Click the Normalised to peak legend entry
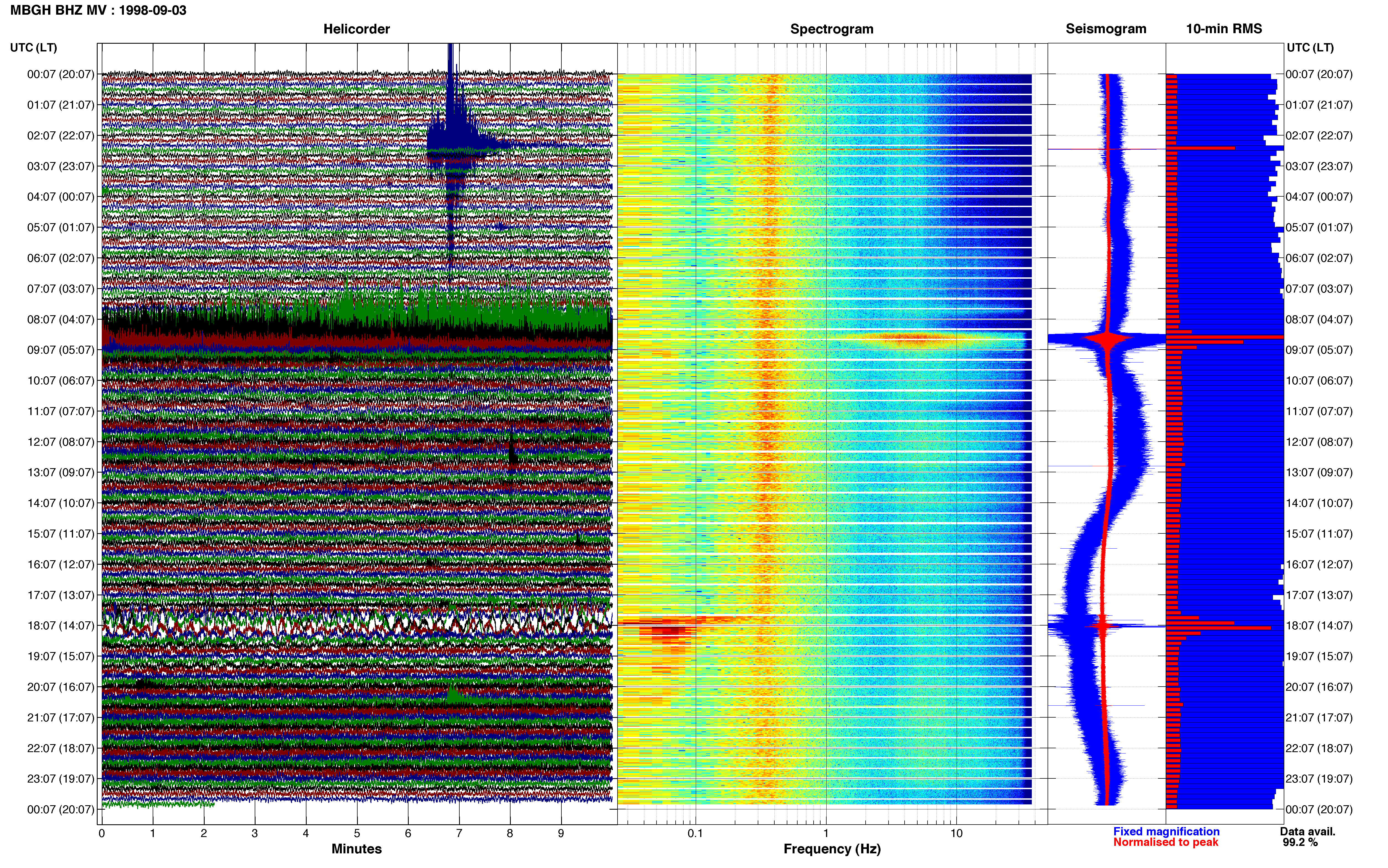1388x868 pixels. 1165,842
